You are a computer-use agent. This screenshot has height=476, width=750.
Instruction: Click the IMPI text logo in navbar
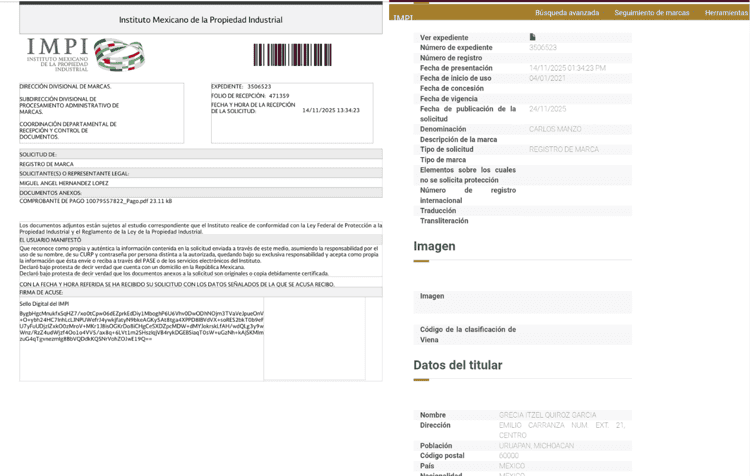[403, 17]
